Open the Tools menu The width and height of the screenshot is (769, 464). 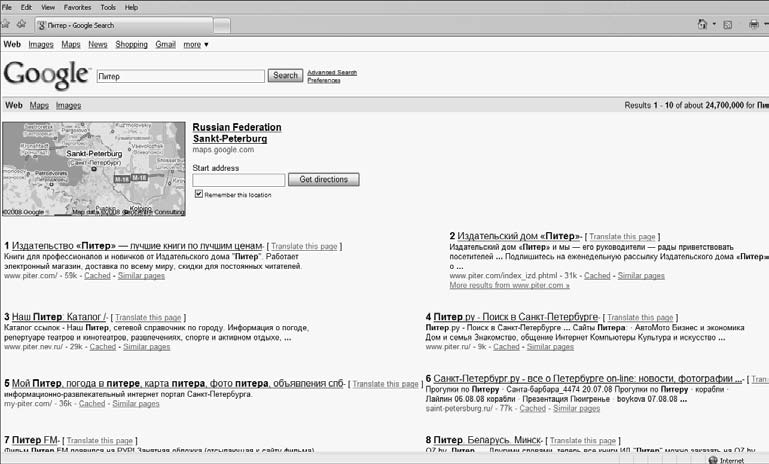[108, 7]
